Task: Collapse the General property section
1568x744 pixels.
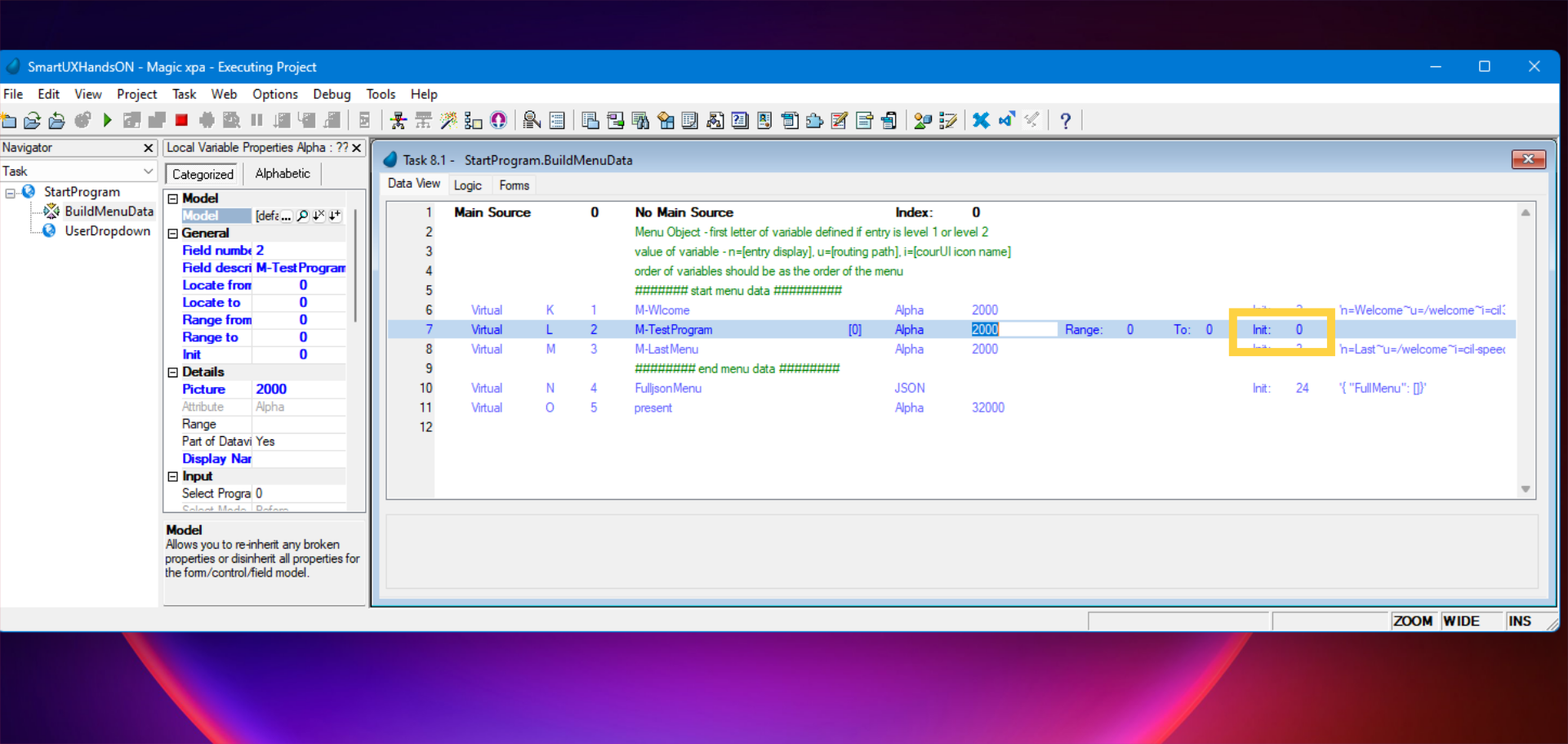Action: click(173, 234)
